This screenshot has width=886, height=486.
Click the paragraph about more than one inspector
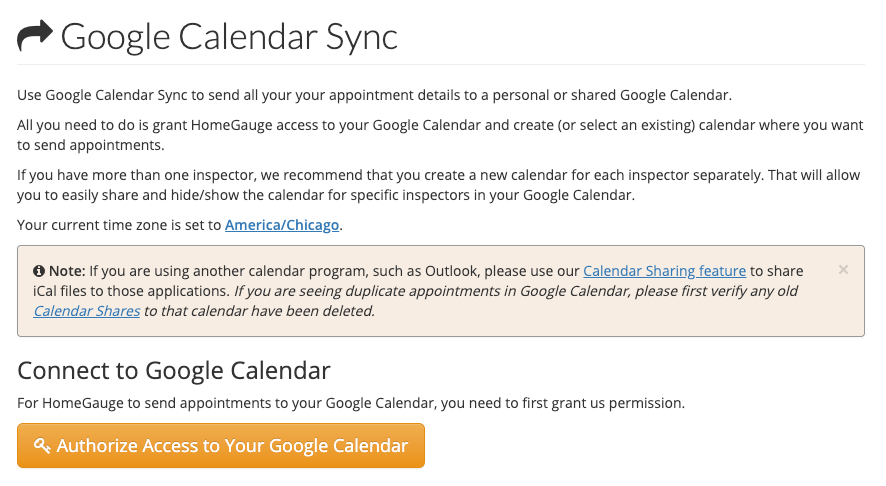438,185
